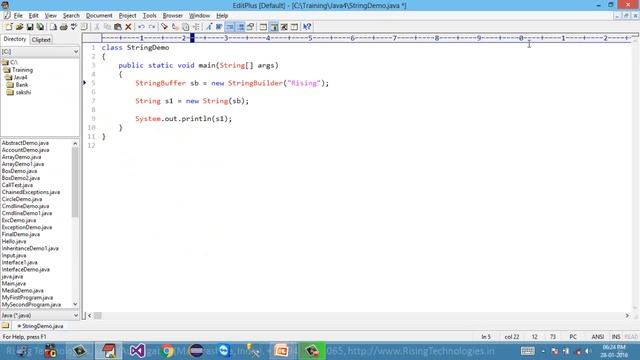This screenshot has height=360, width=640.
Task: Click the context Help arrow icon
Action: pos(307,27)
